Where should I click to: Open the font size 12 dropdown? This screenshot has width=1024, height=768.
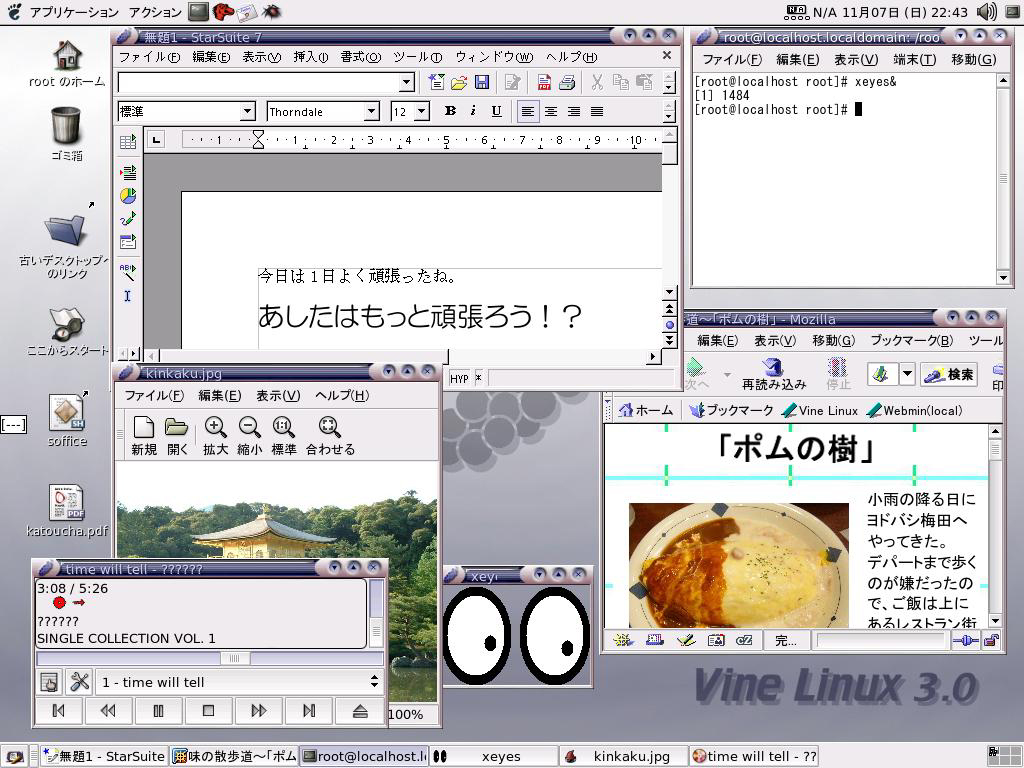(x=422, y=112)
